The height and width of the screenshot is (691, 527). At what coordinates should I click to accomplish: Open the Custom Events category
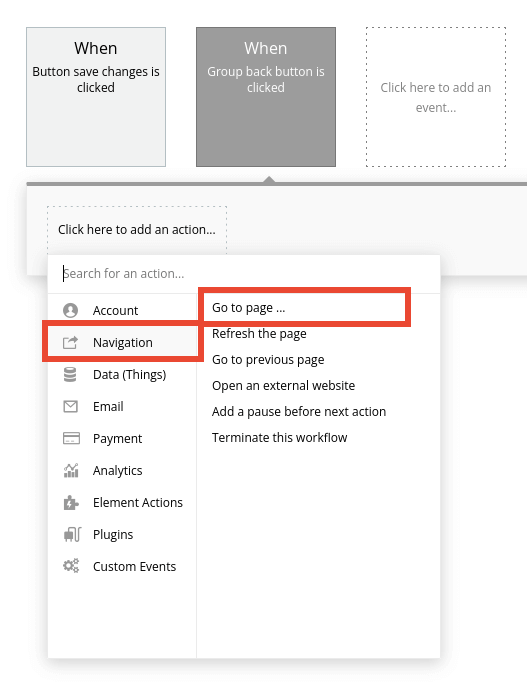134,566
